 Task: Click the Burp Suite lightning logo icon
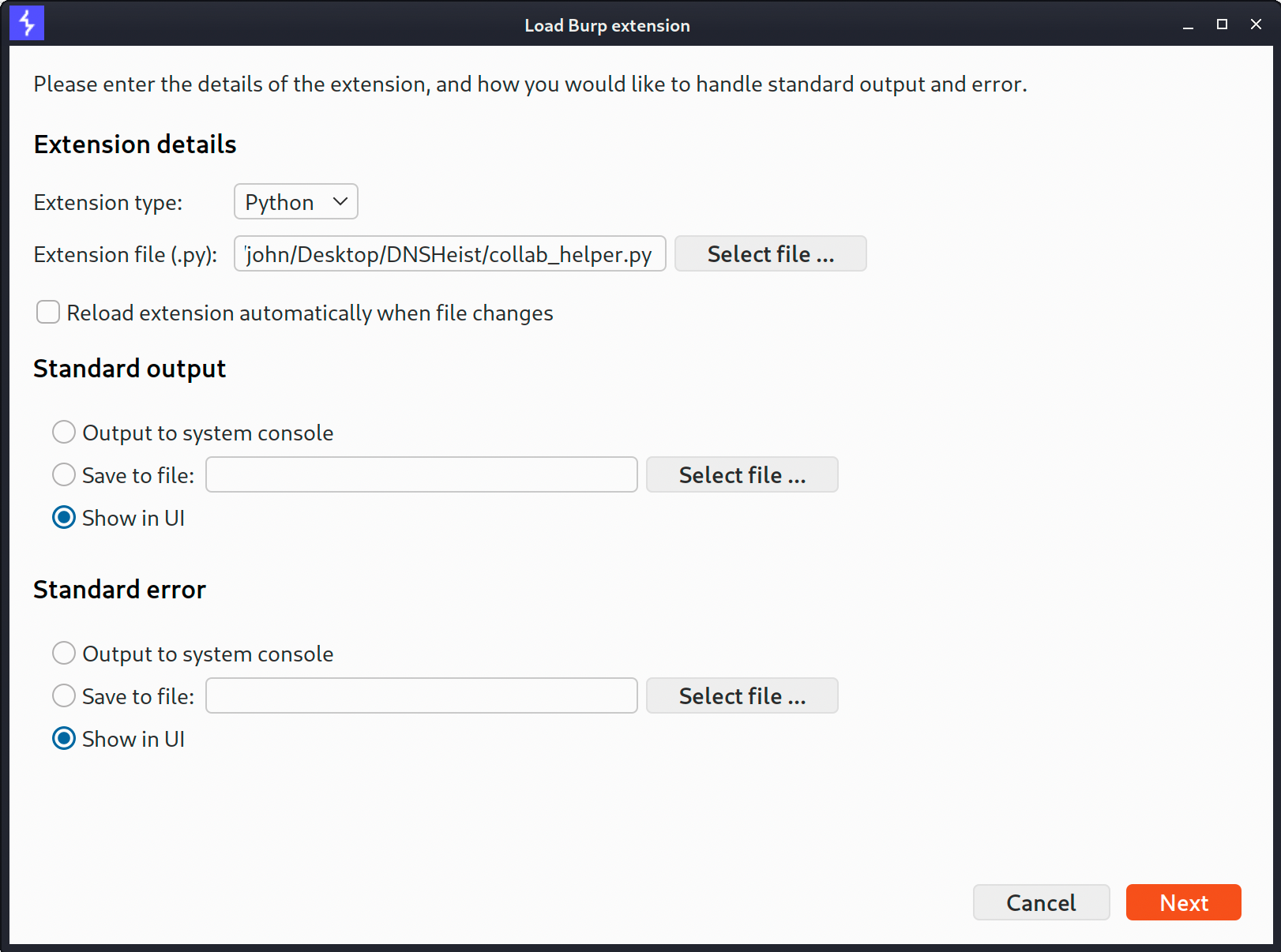(x=27, y=23)
